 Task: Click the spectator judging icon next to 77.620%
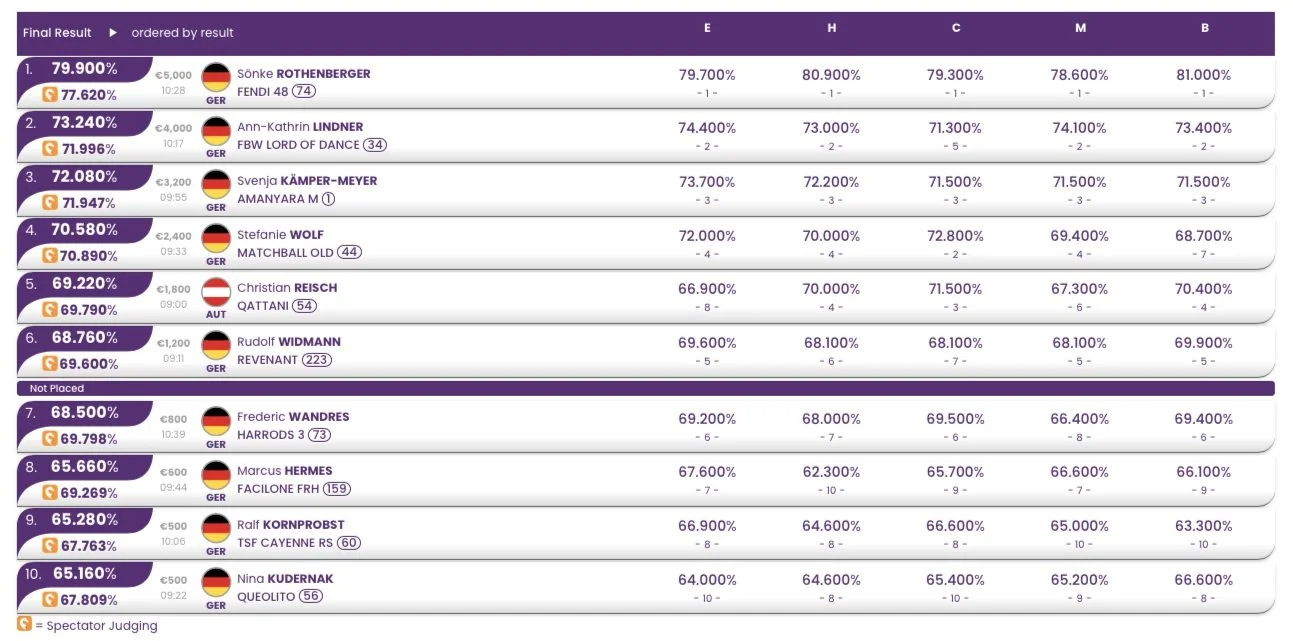49,95
